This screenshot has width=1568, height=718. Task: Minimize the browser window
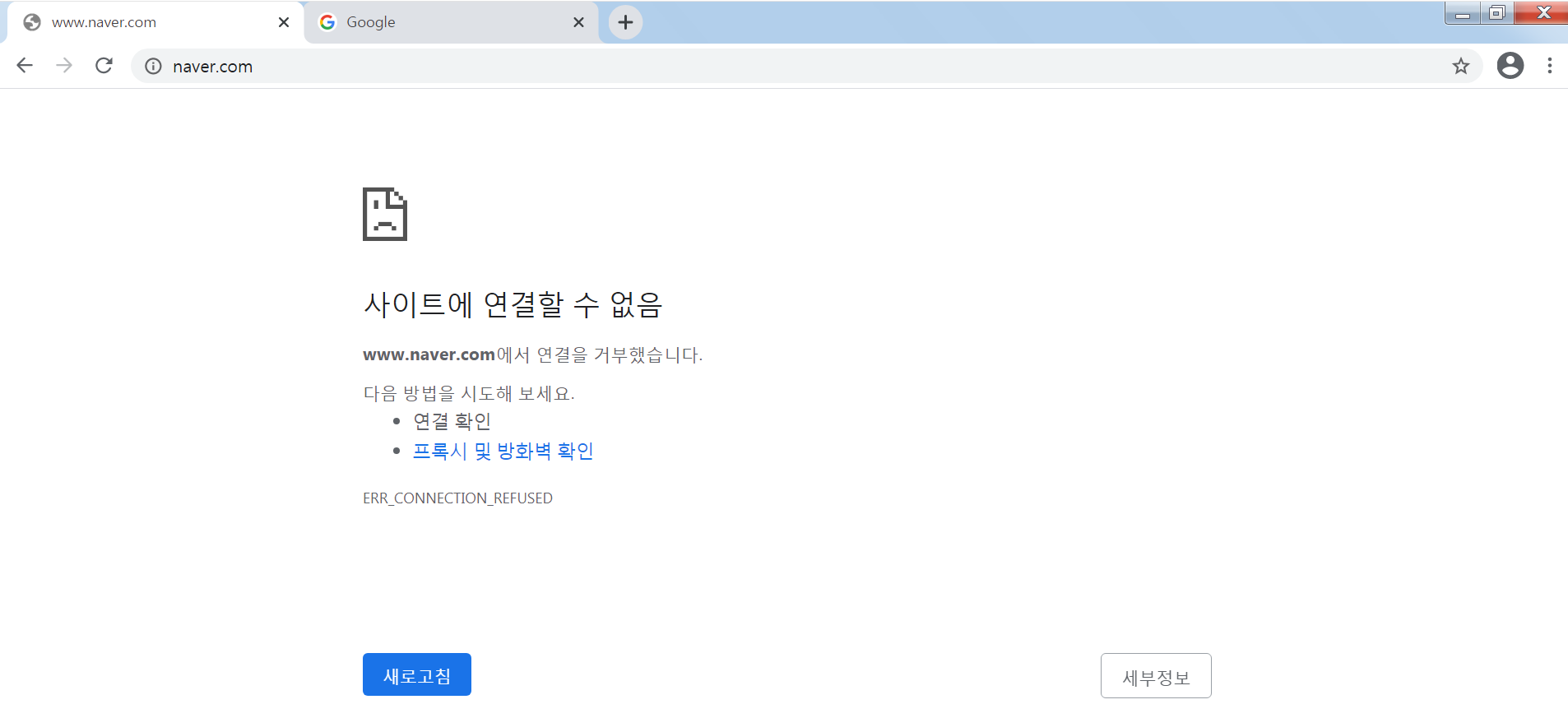point(1463,12)
